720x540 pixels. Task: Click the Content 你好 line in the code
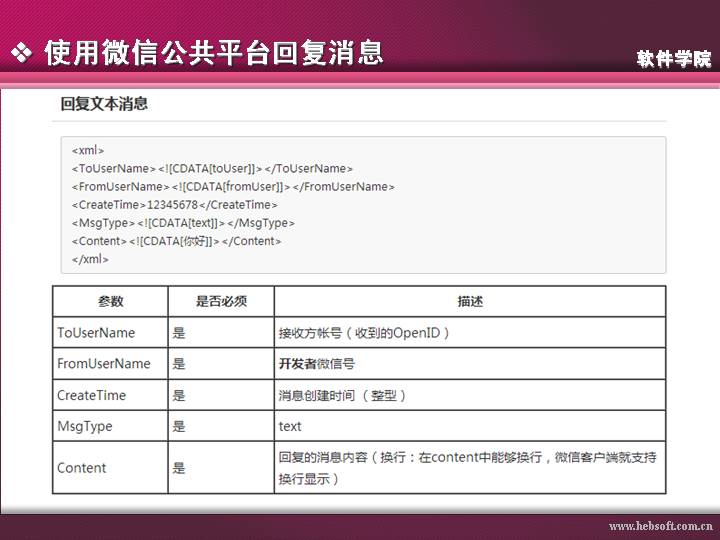click(x=176, y=240)
